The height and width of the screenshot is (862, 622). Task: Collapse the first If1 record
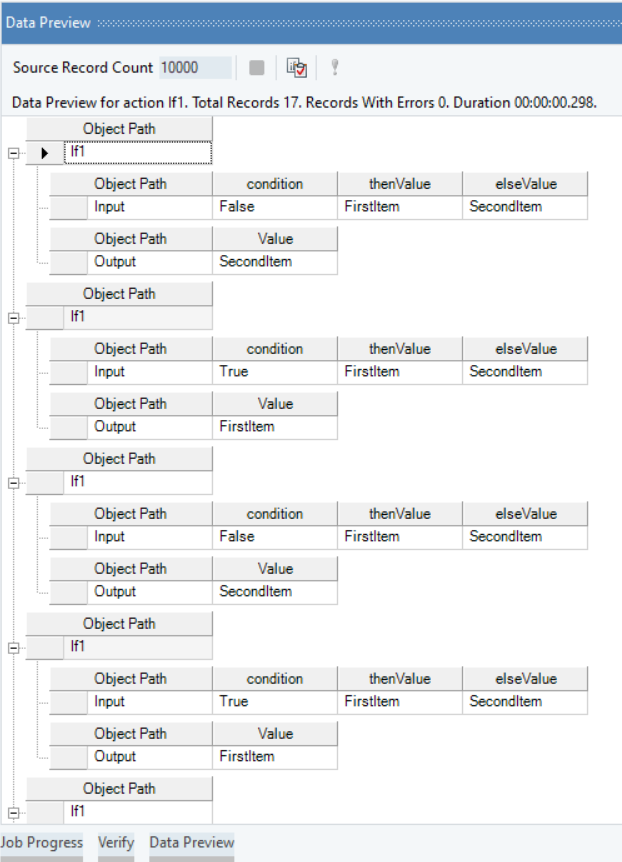pyautogui.click(x=14, y=153)
